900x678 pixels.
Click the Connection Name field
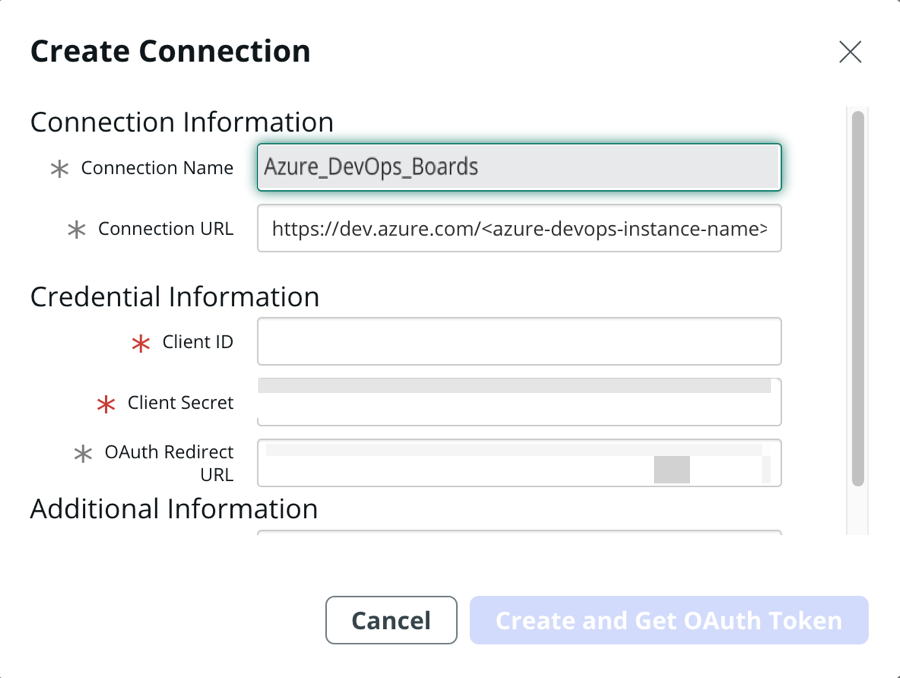(x=519, y=167)
